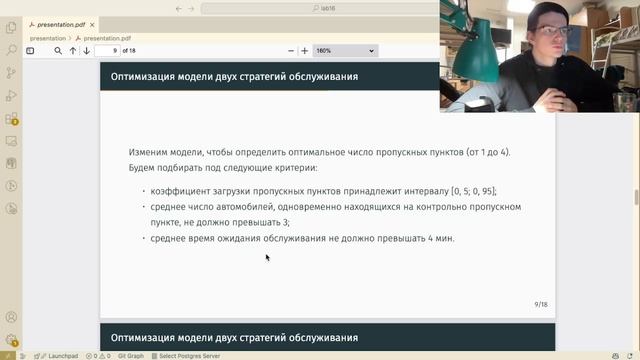The image size is (640, 360).
Task: Click the slide 9 title heading
Action: (x=234, y=77)
